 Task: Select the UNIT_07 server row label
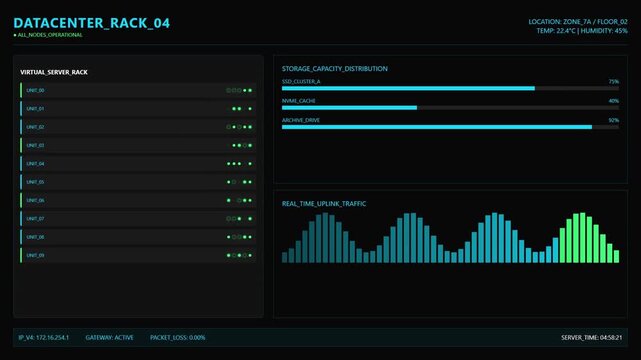click(35, 219)
